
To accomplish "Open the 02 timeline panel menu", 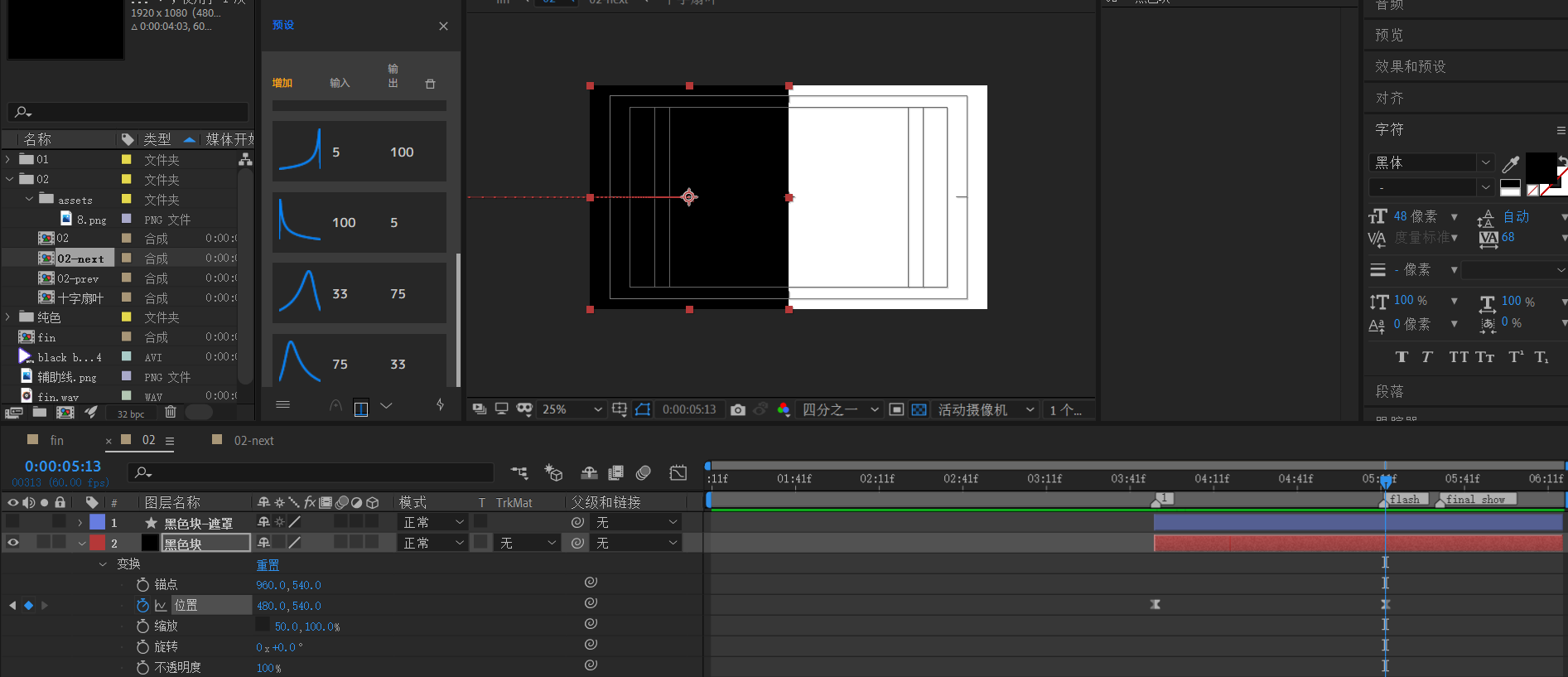I will 170,441.
